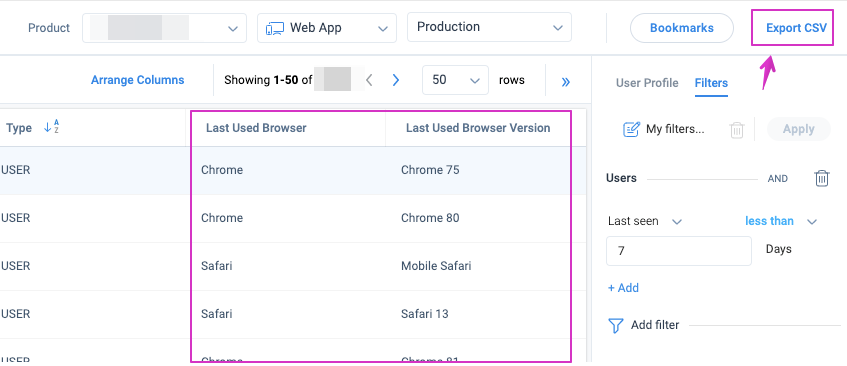
Task: Go to previous page arrow
Action: click(369, 80)
